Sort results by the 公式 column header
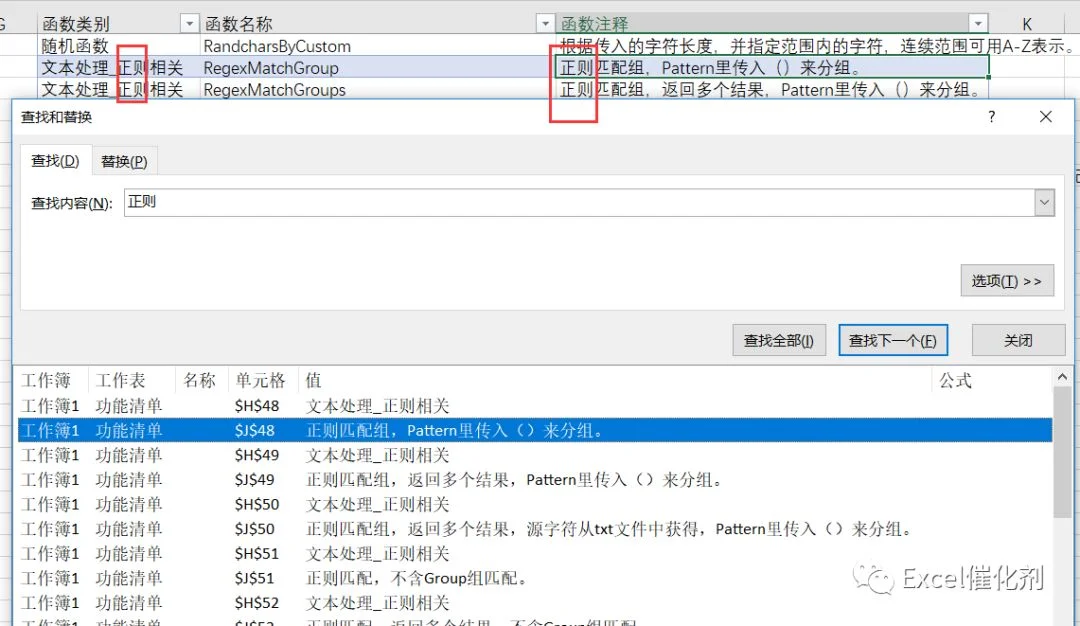The image size is (1080, 626). (992, 380)
